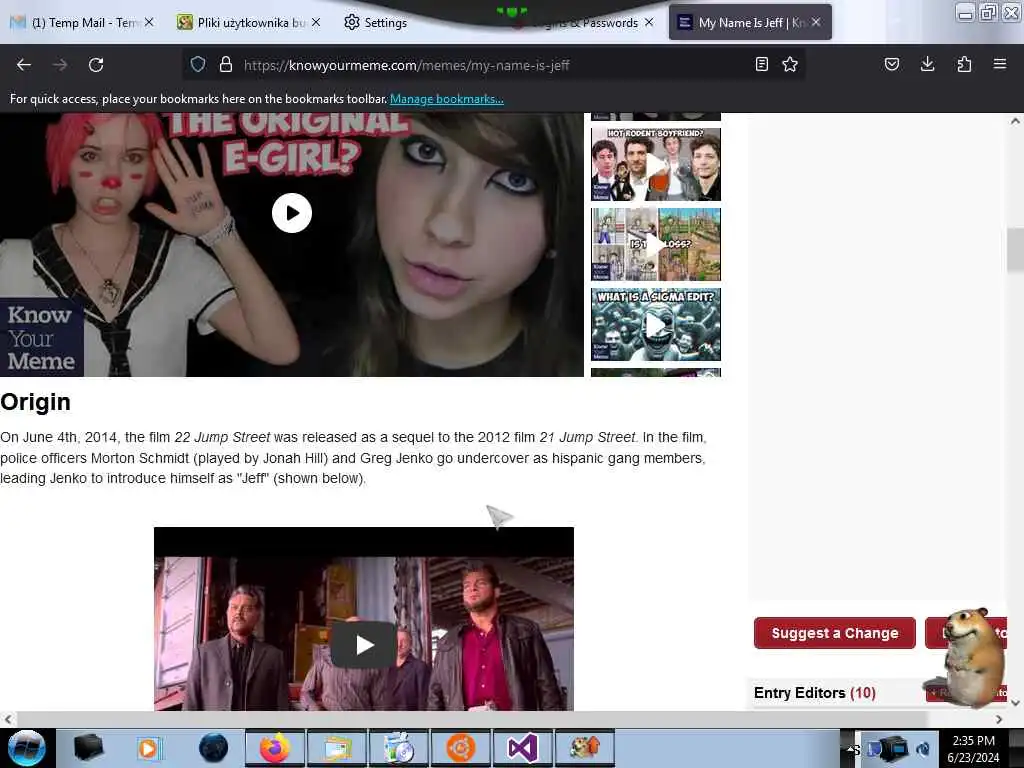Open Hot Rodent Boyfriend video thumbnail

click(656, 164)
